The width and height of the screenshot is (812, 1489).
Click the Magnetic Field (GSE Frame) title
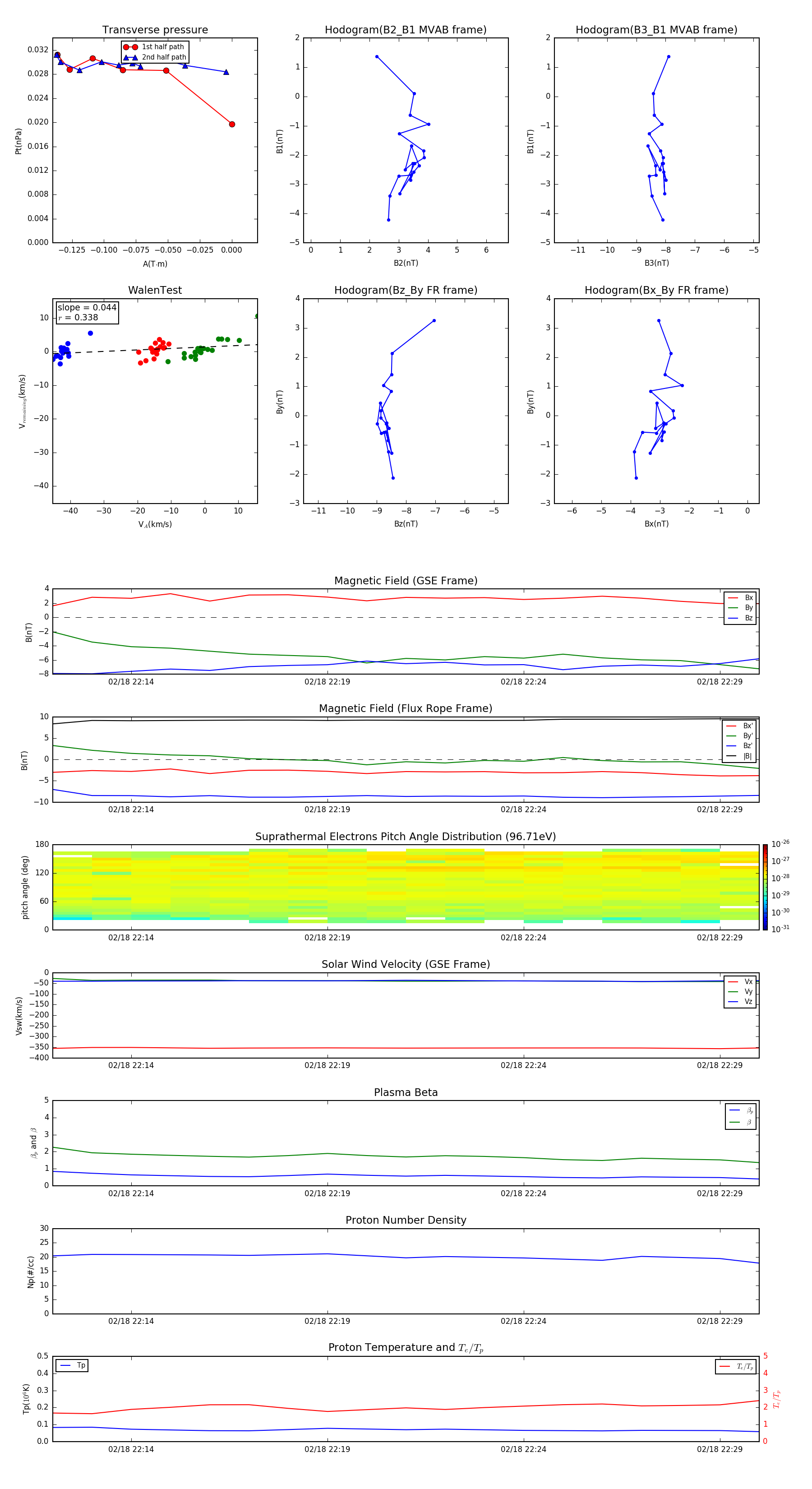pos(406,581)
